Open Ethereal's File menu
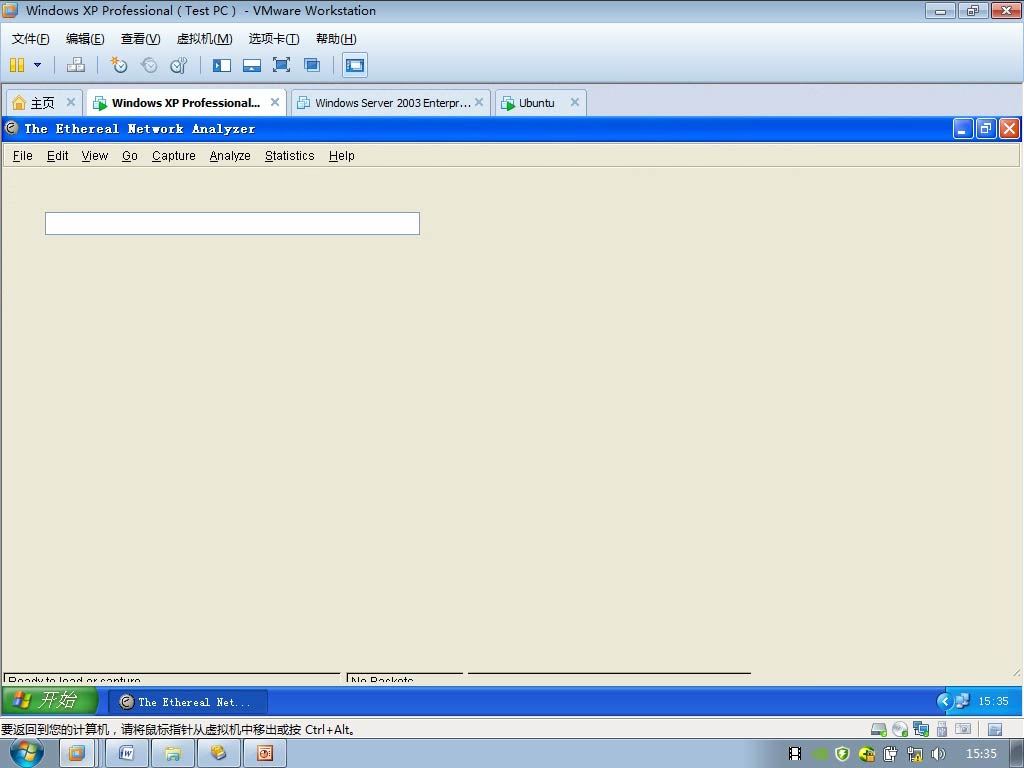 (22, 155)
